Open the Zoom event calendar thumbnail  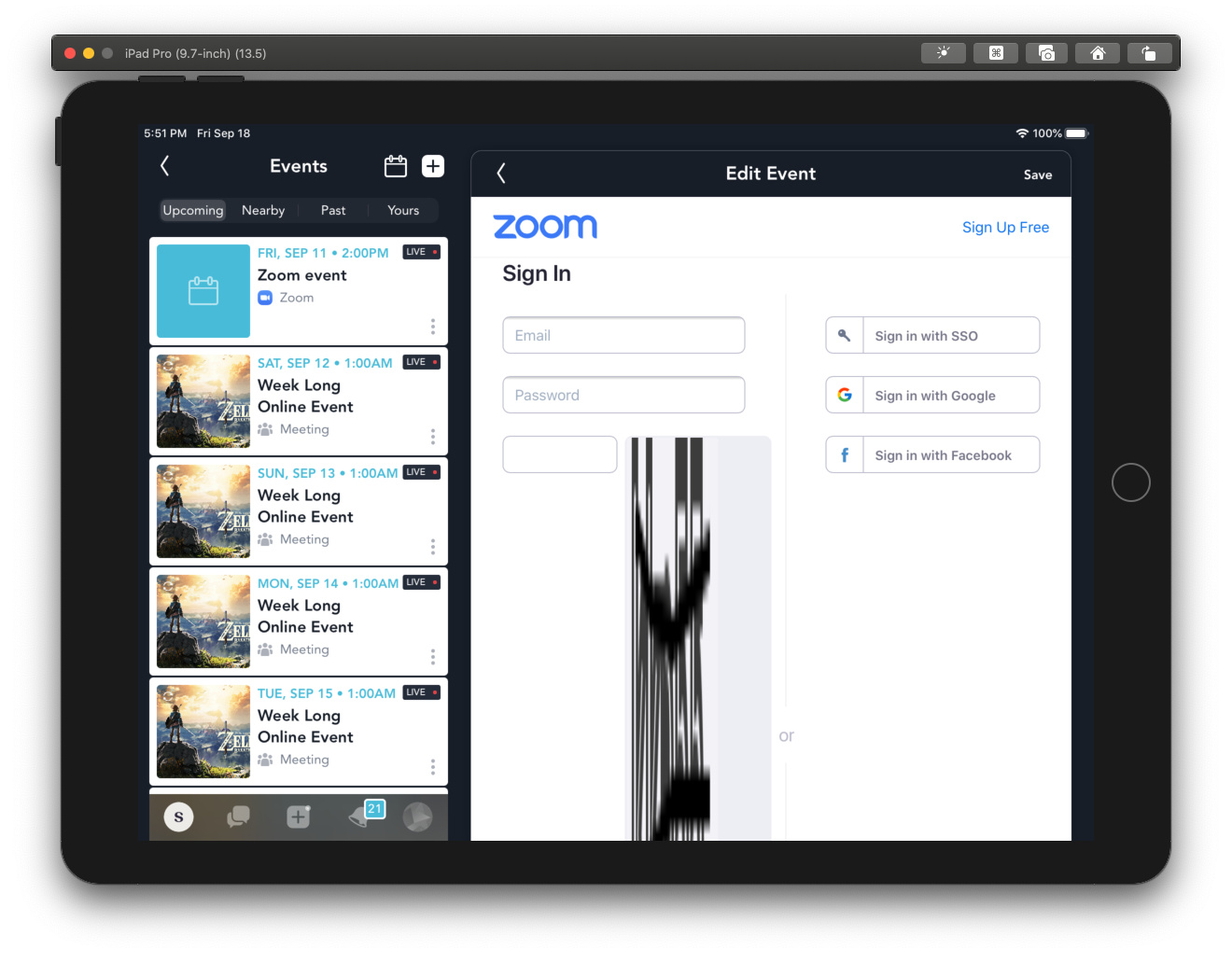click(x=203, y=291)
